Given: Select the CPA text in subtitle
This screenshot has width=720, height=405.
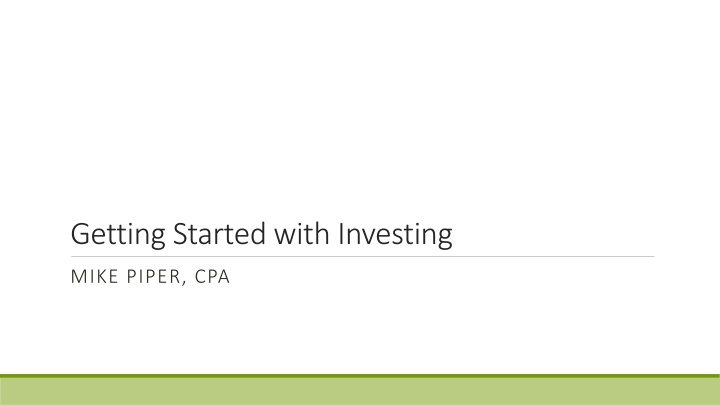Looking at the screenshot, I should (x=212, y=276).
